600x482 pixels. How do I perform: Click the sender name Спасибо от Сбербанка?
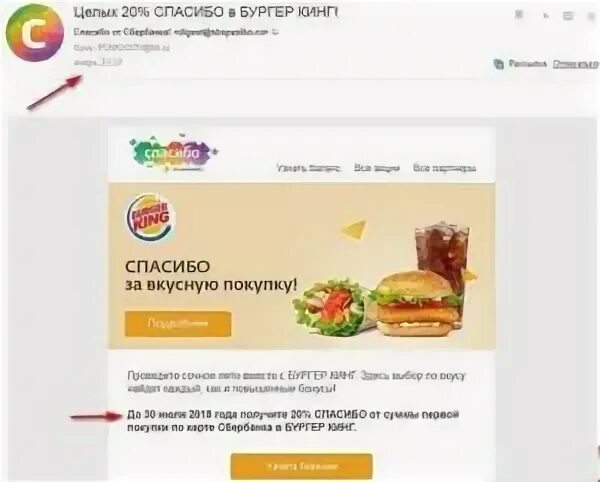(x=121, y=32)
